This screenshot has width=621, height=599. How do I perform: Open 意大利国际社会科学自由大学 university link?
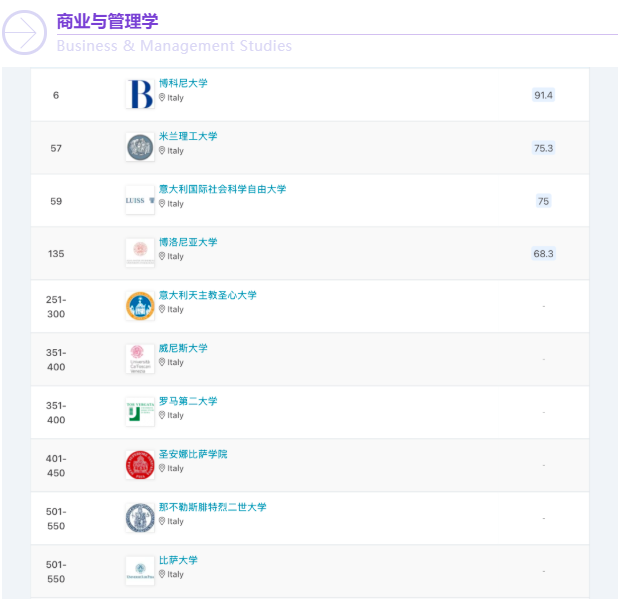[x=222, y=189]
